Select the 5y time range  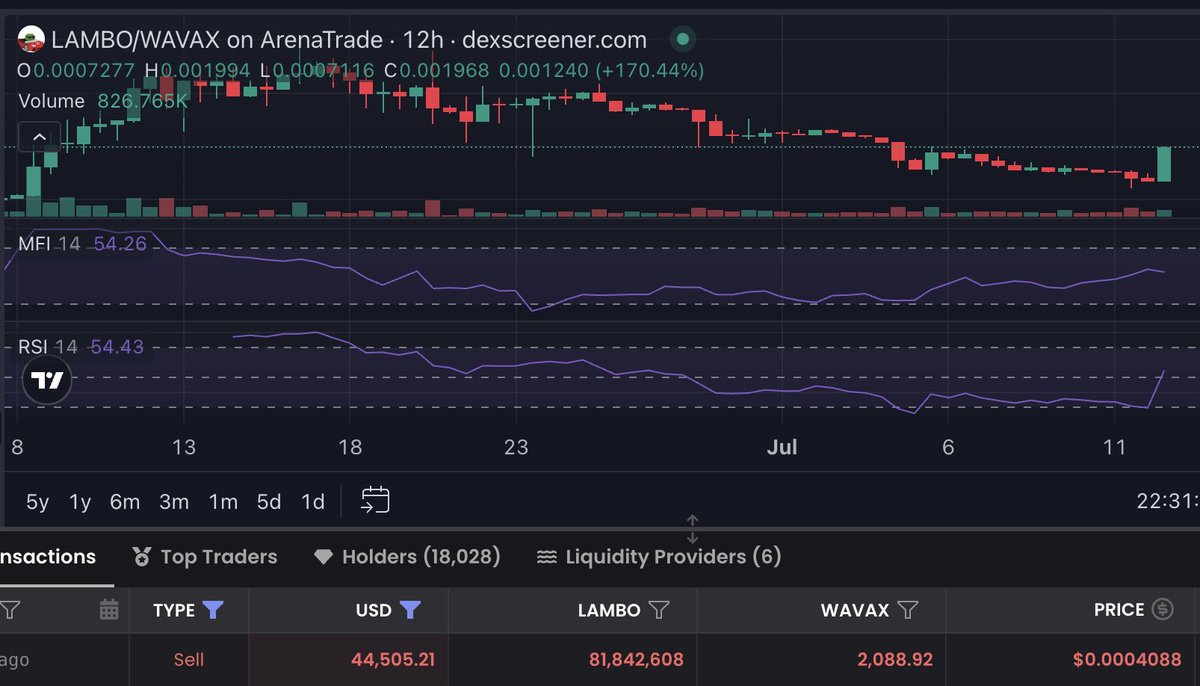click(37, 502)
